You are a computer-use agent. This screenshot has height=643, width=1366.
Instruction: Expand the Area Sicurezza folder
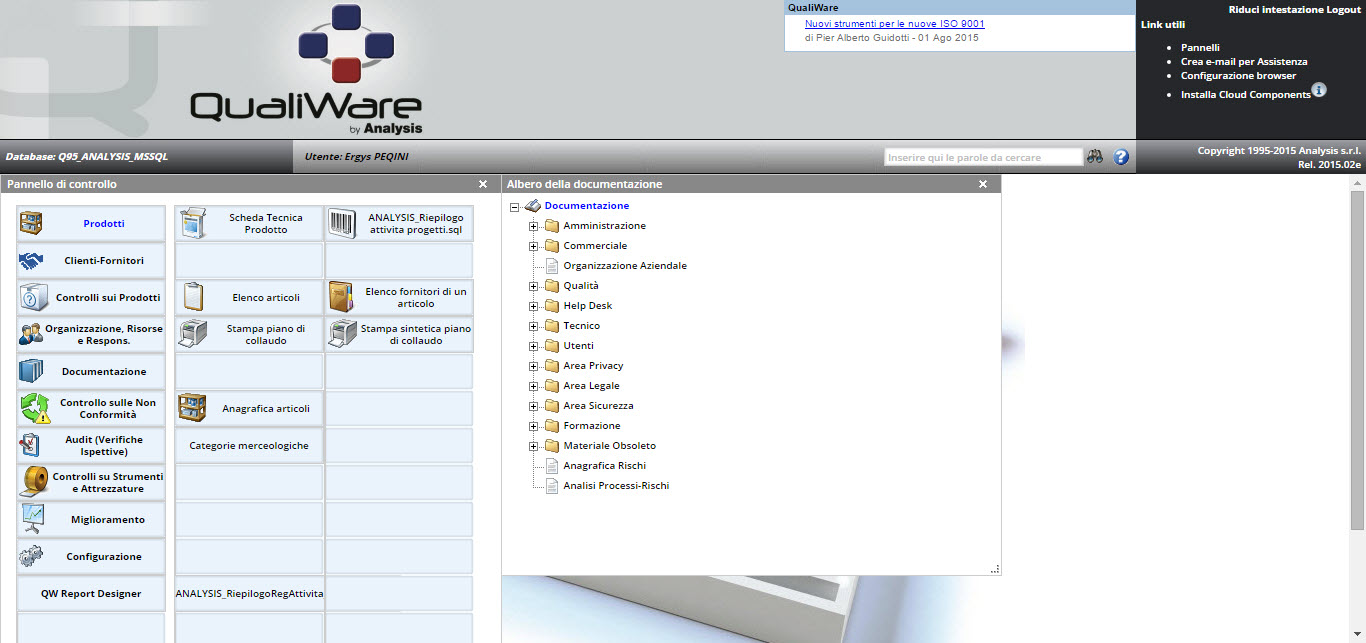point(534,406)
